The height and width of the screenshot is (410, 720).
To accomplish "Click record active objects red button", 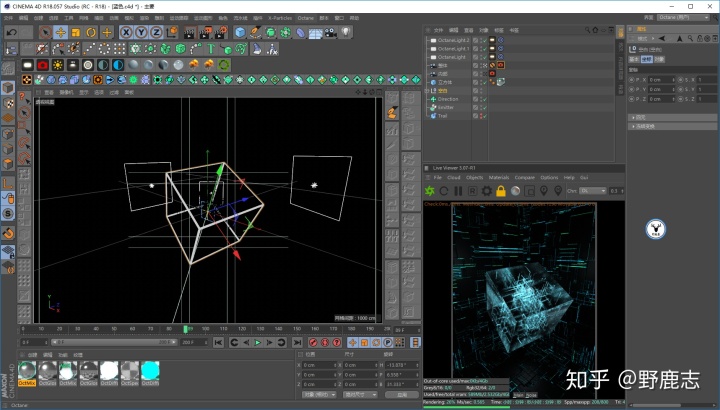I will click(313, 343).
